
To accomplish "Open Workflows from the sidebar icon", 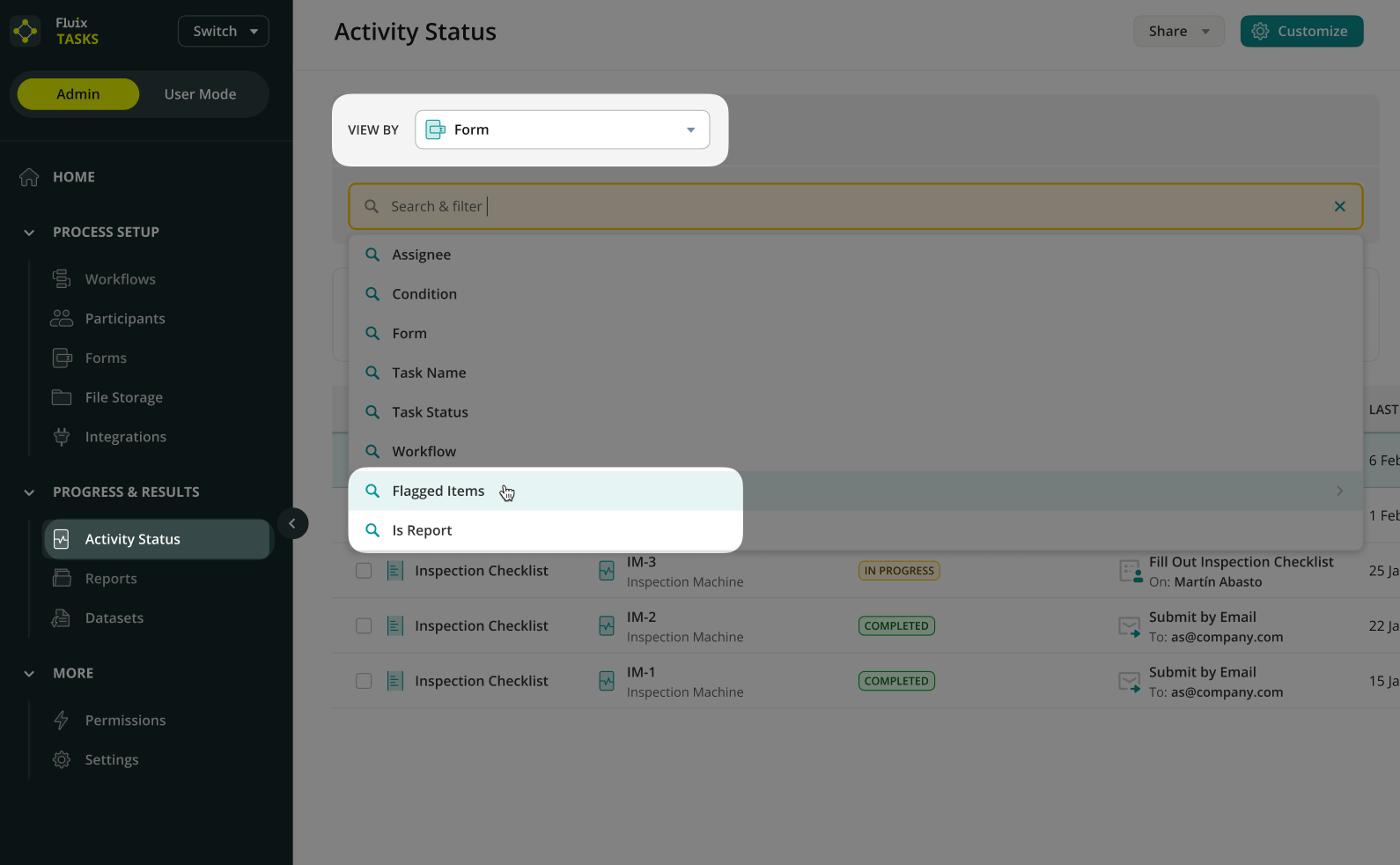I will 62,279.
